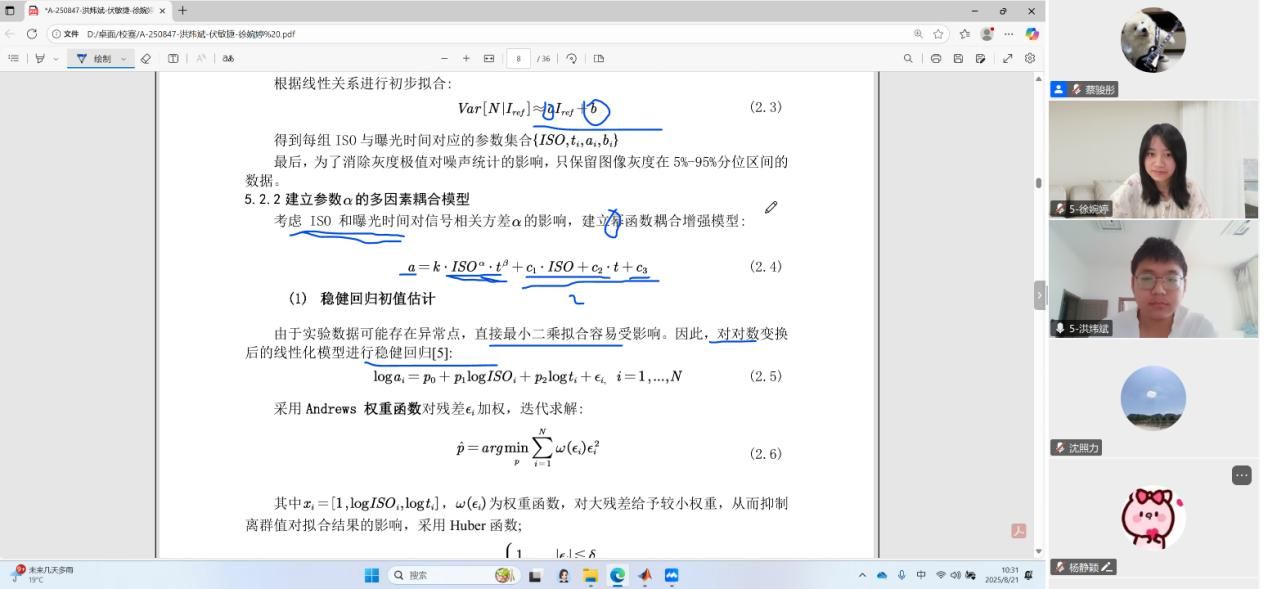The height and width of the screenshot is (589, 1268).
Task: Expand the 绘制 pen options dropdown
Action: point(124,59)
